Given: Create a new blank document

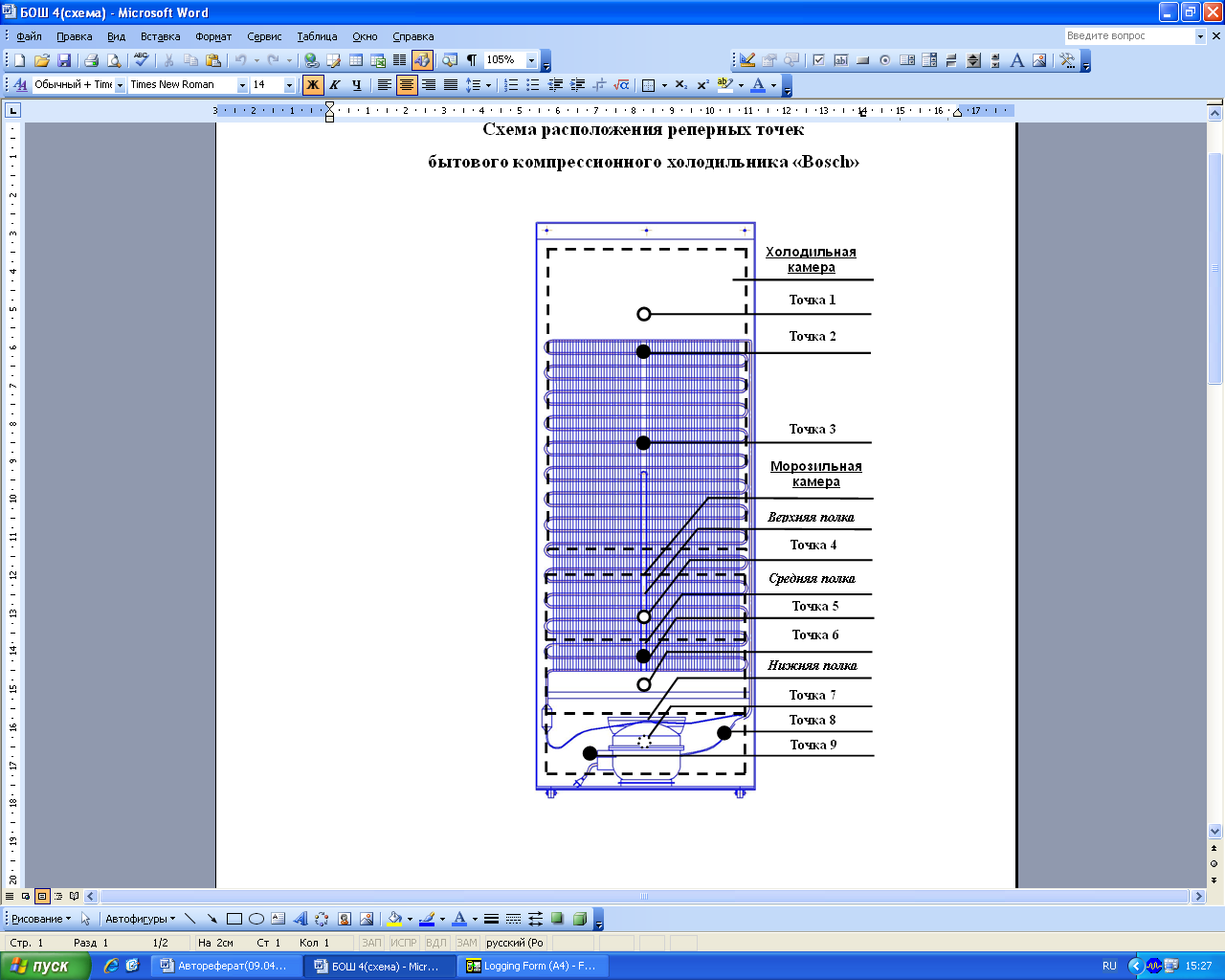Looking at the screenshot, I should 19,60.
